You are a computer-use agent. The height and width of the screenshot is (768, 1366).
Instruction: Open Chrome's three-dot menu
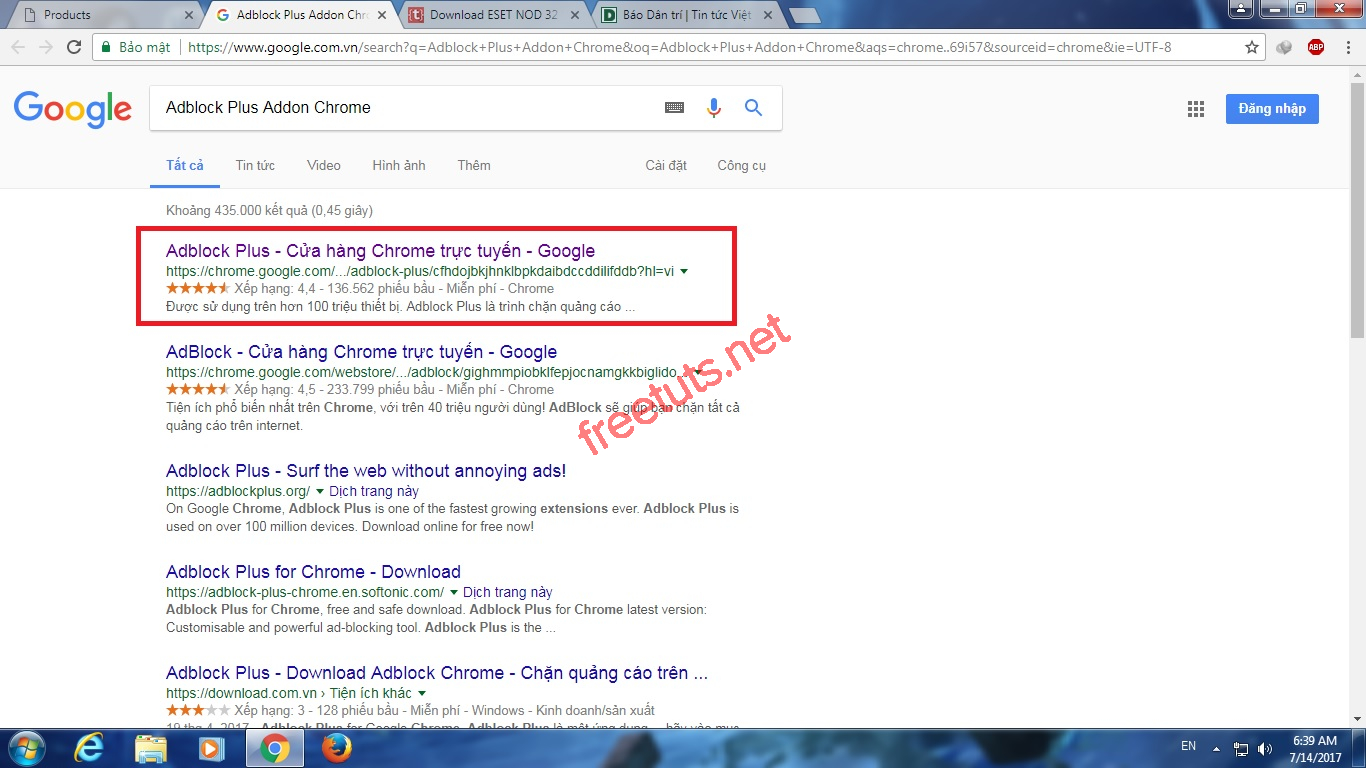point(1346,47)
